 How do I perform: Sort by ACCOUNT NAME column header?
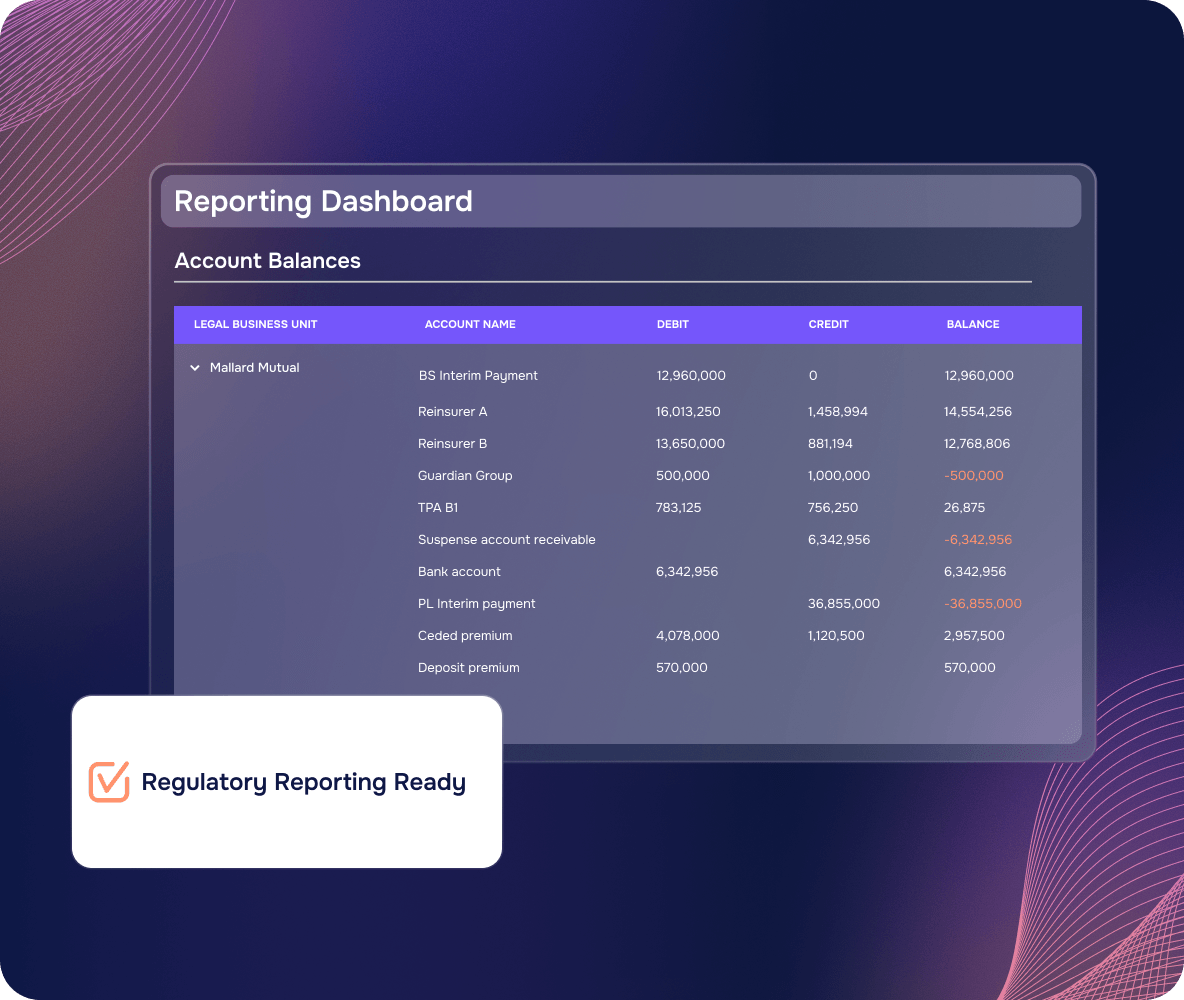(470, 324)
